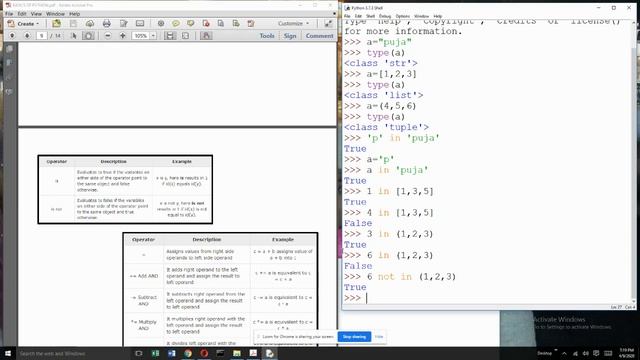Open Acrobat Edit menu

pyautogui.click(x=22, y=14)
